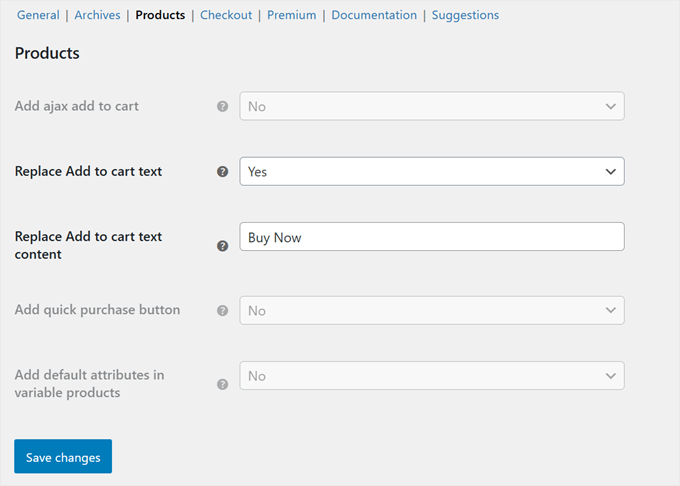Select the Products tab
Screen dimensions: 680x486
click(160, 15)
